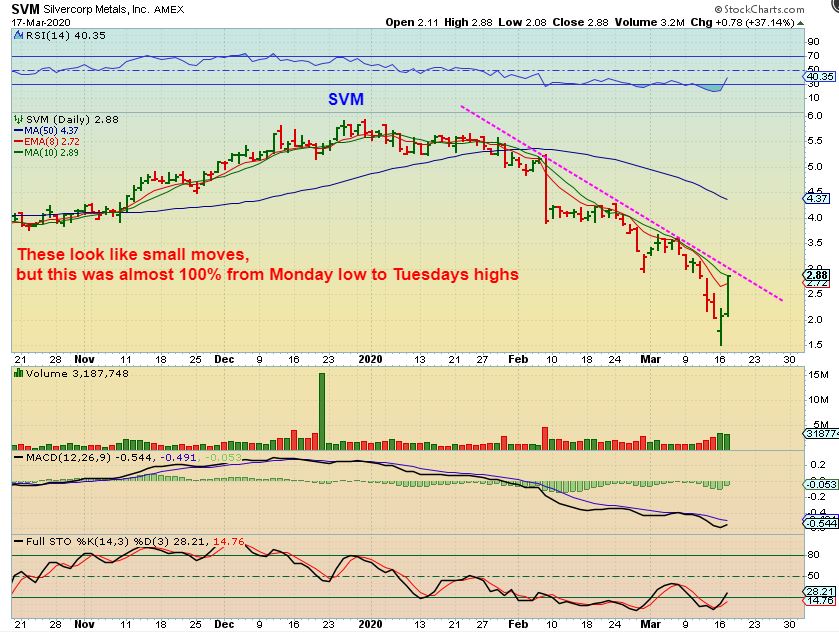Viewport: 839px width, 632px height.
Task: Click the 4.37 MA value tag on price axis
Action: (x=817, y=198)
